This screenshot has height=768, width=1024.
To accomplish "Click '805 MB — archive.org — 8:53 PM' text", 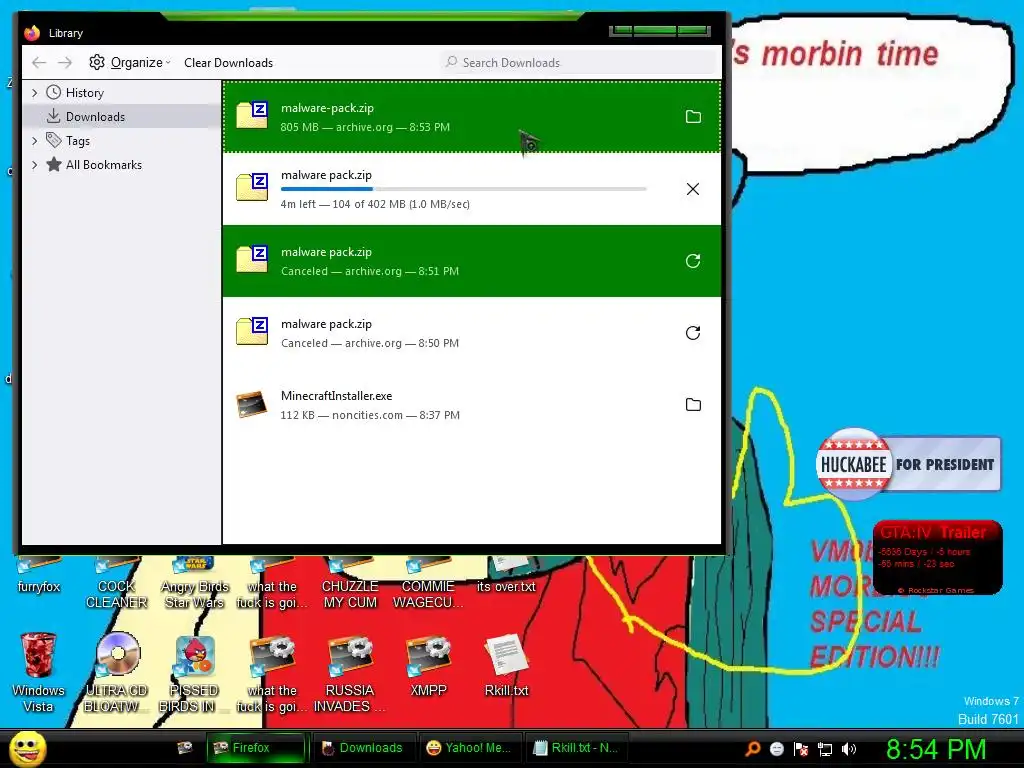I will [x=365, y=127].
